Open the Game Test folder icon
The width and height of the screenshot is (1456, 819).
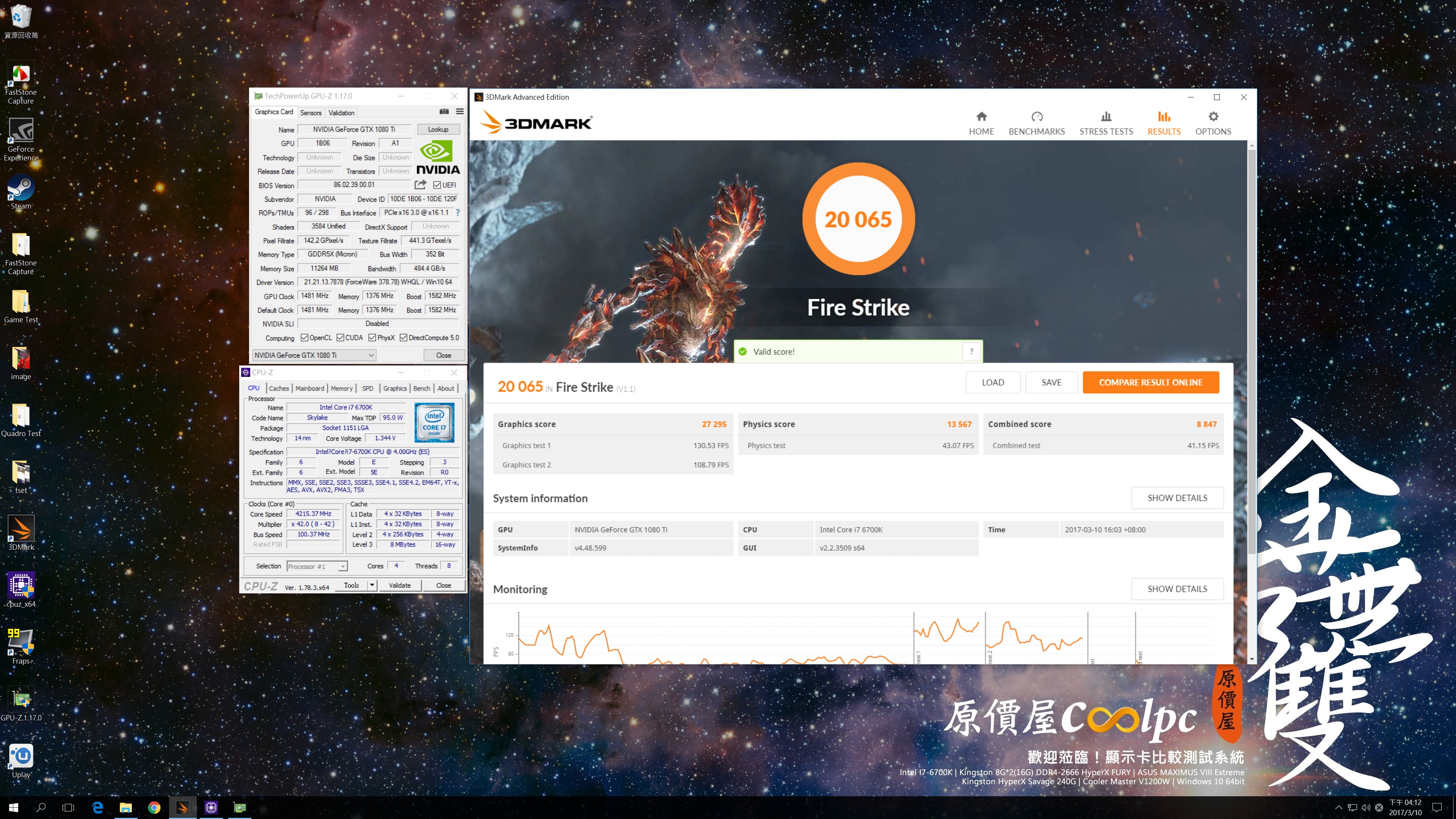21,306
